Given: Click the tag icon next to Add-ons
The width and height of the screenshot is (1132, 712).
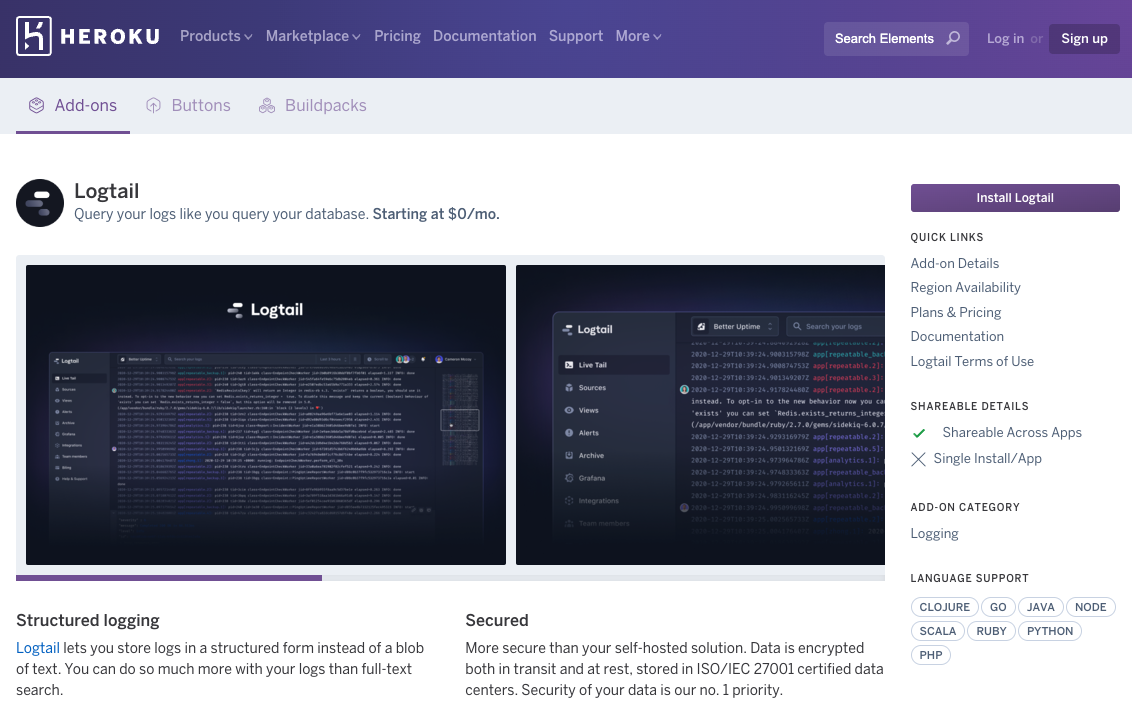Looking at the screenshot, I should pyautogui.click(x=35, y=104).
